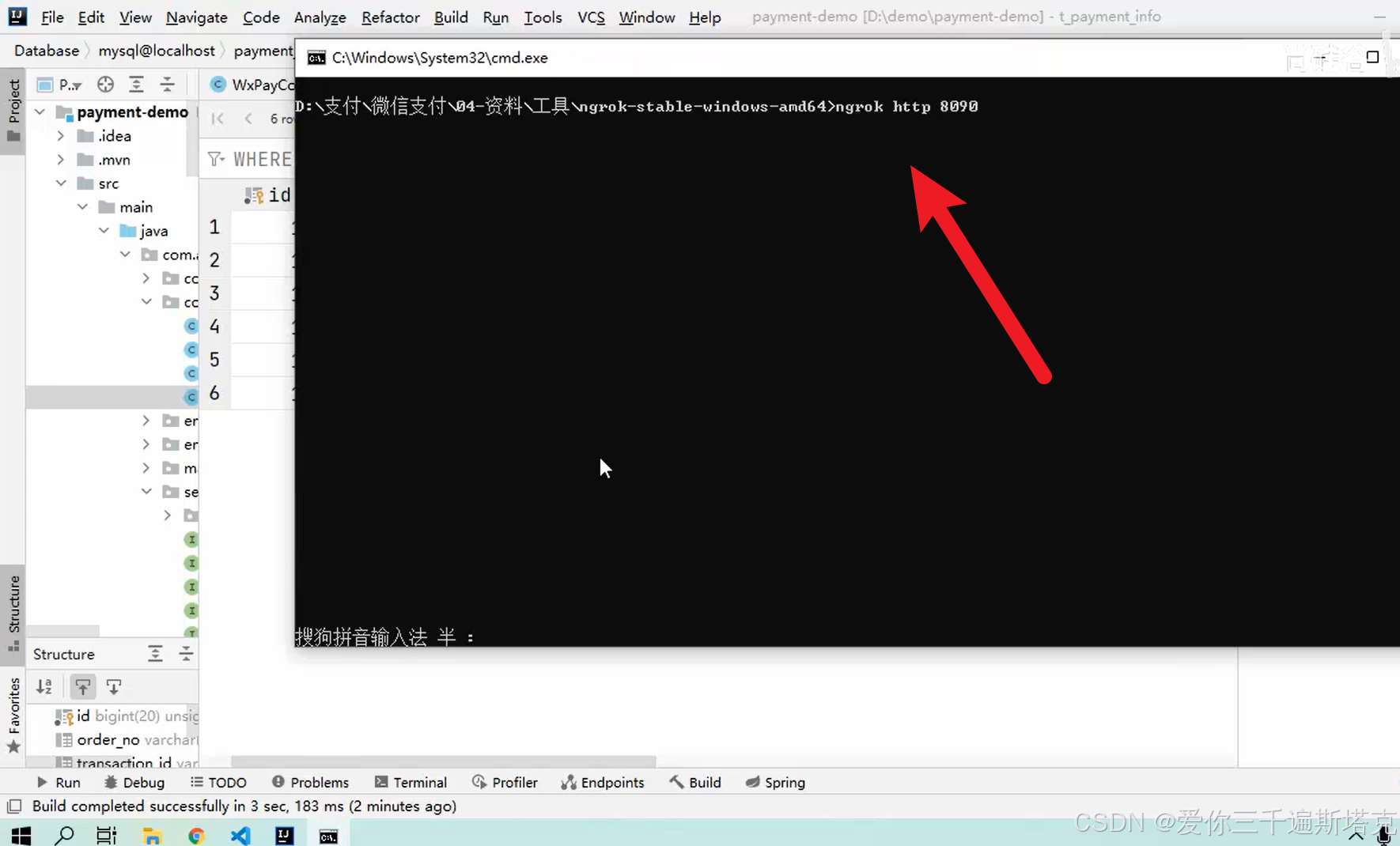Click the Database breadcrumb
The width and height of the screenshot is (1400, 846).
(47, 51)
